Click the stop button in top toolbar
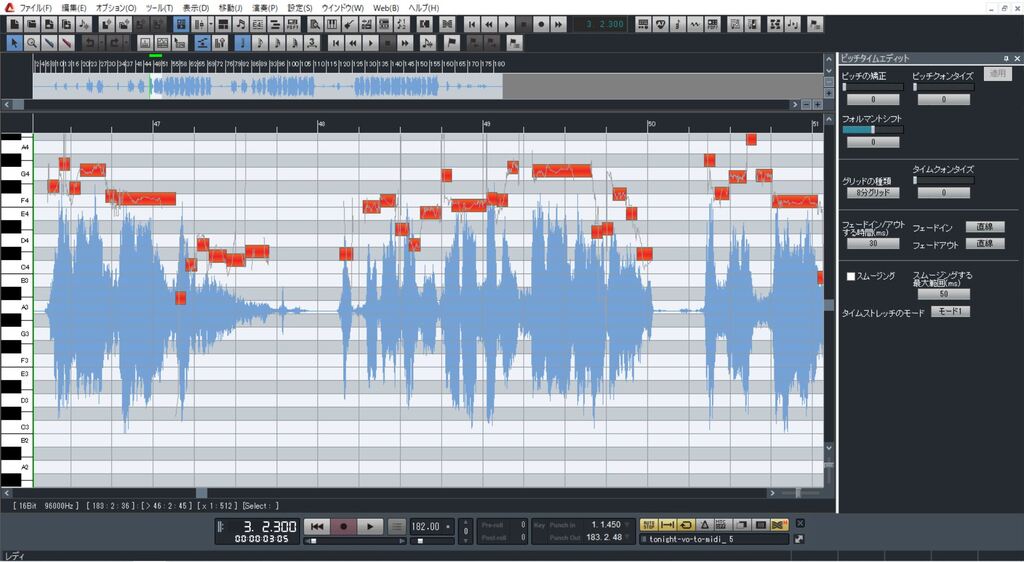 click(524, 24)
